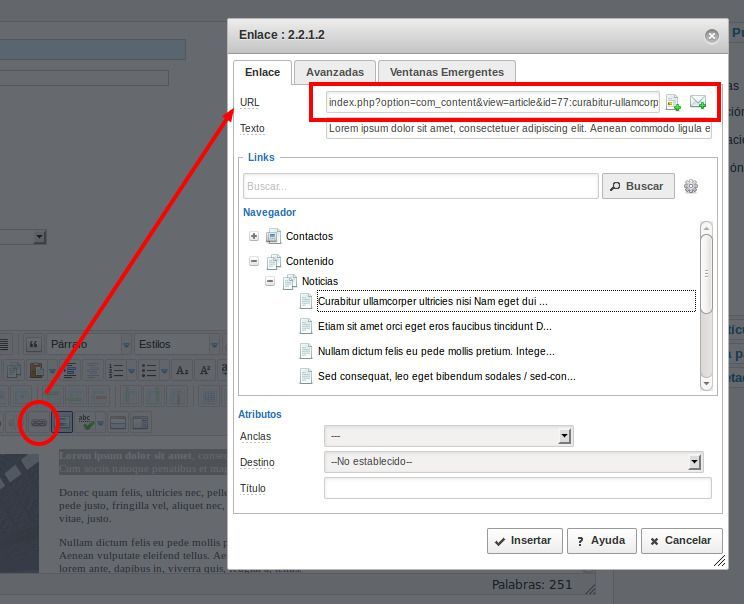Click the Contactos folder icon in Navegador
Viewport: 744px width, 604px height.
pyautogui.click(x=273, y=236)
